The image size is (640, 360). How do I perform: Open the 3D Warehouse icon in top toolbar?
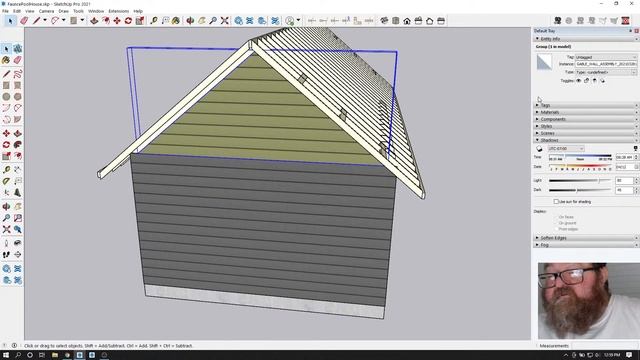[239, 20]
